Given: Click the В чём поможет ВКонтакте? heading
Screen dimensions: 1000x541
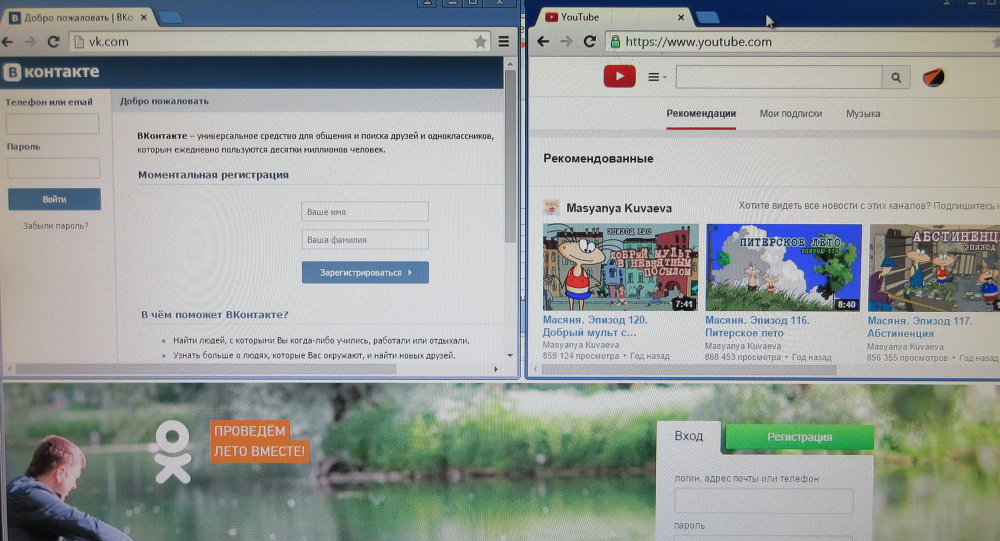Looking at the screenshot, I should 215,315.
